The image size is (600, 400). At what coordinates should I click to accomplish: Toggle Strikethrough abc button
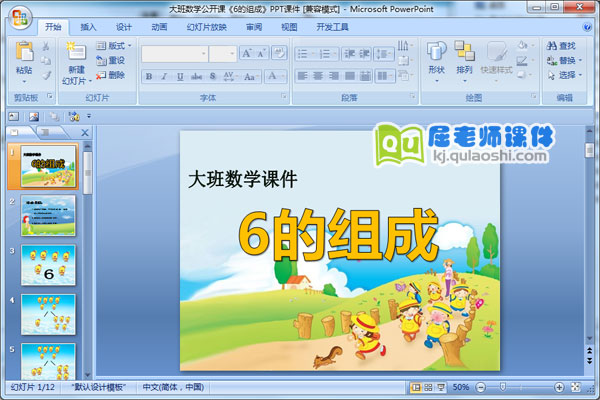pos(196,76)
